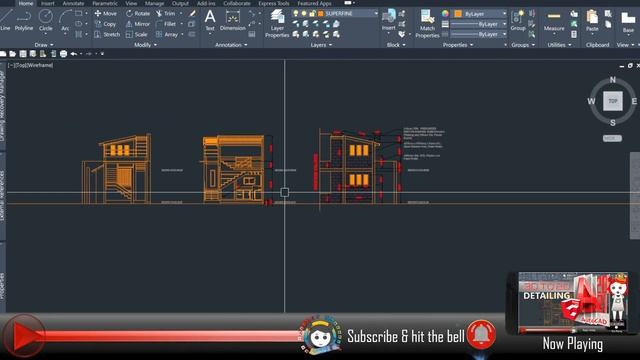Image resolution: width=640 pixels, height=360 pixels.
Task: Select the Arc tool
Action: [65, 20]
